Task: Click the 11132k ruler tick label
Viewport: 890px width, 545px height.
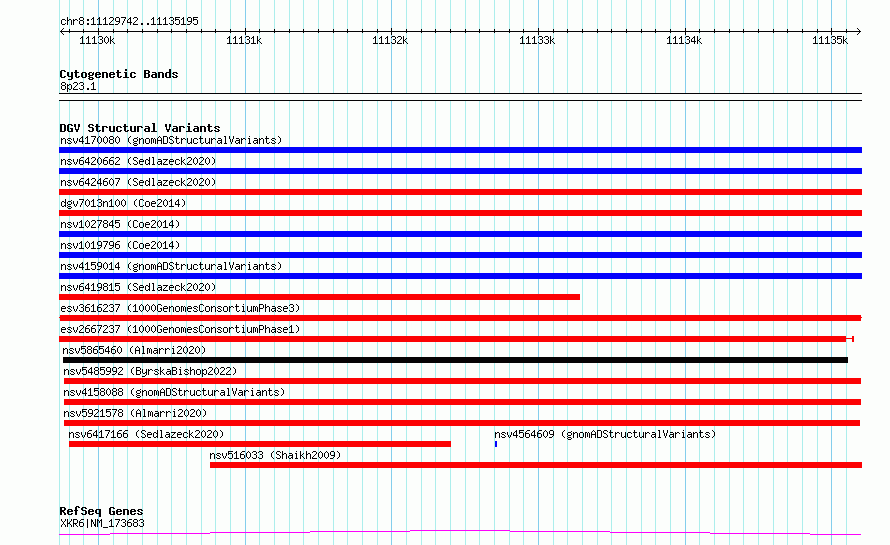Action: (x=390, y=40)
